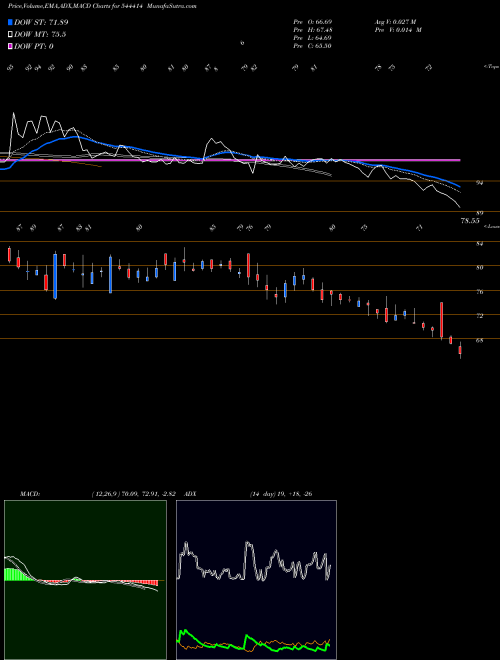
Task: Click the 80 price axis label
Action: (x=479, y=267)
